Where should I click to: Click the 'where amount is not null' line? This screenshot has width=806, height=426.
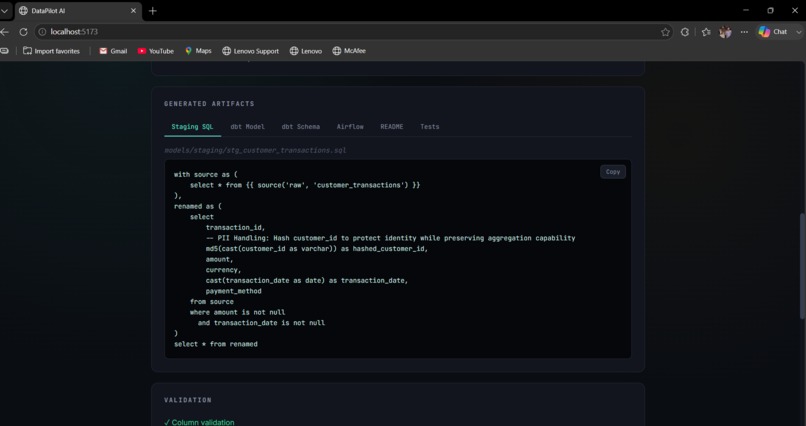tap(237, 312)
